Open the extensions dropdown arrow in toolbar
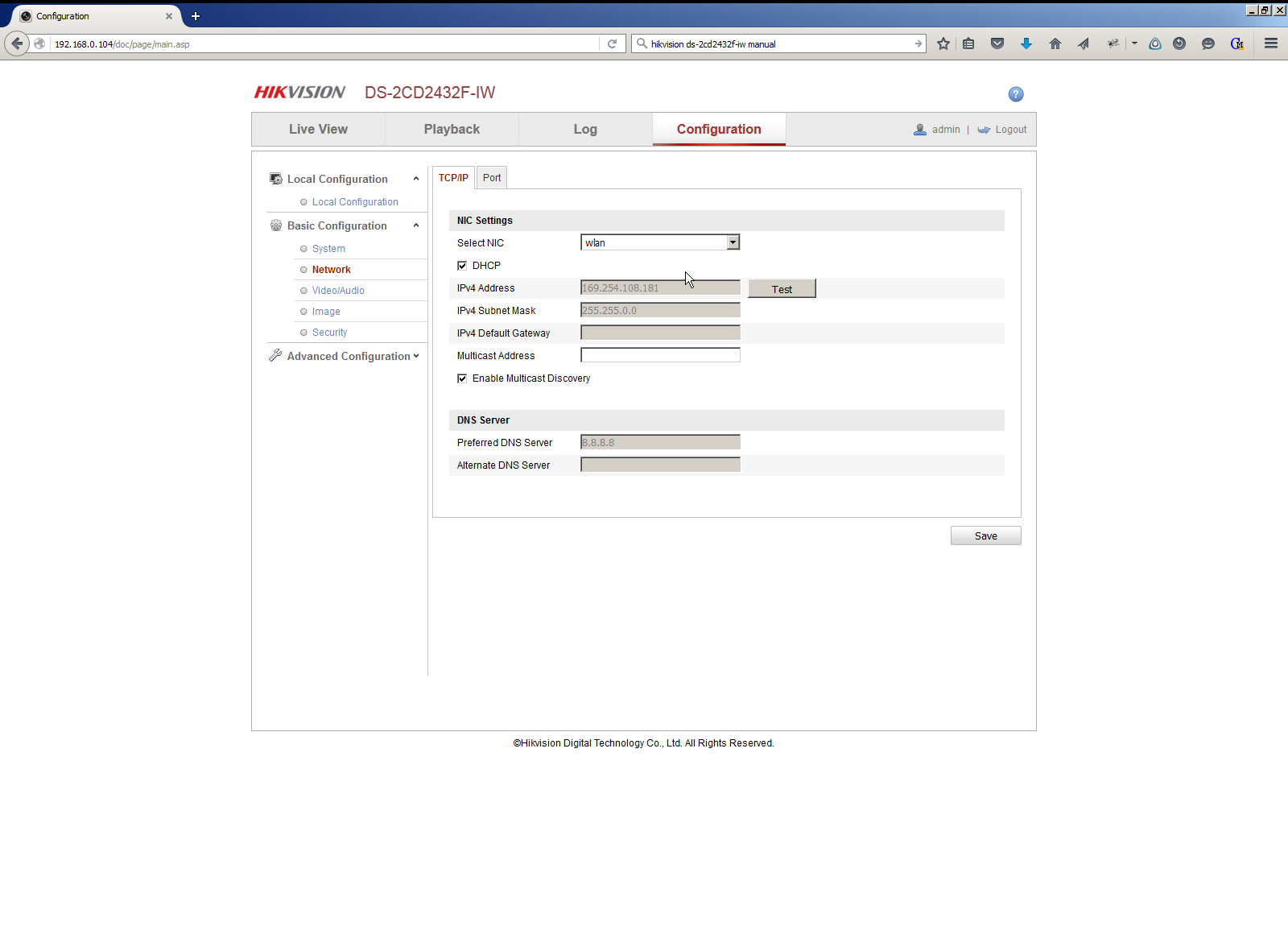1288x947 pixels. (x=1134, y=43)
